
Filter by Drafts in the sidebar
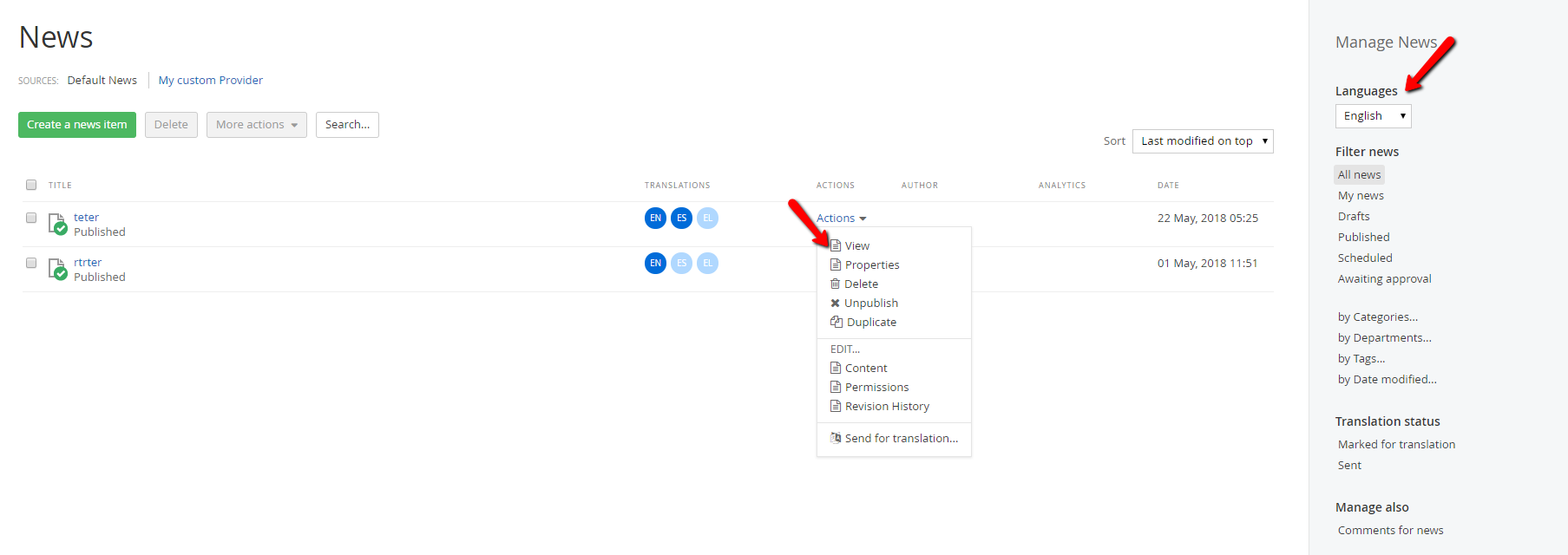click(x=1354, y=216)
